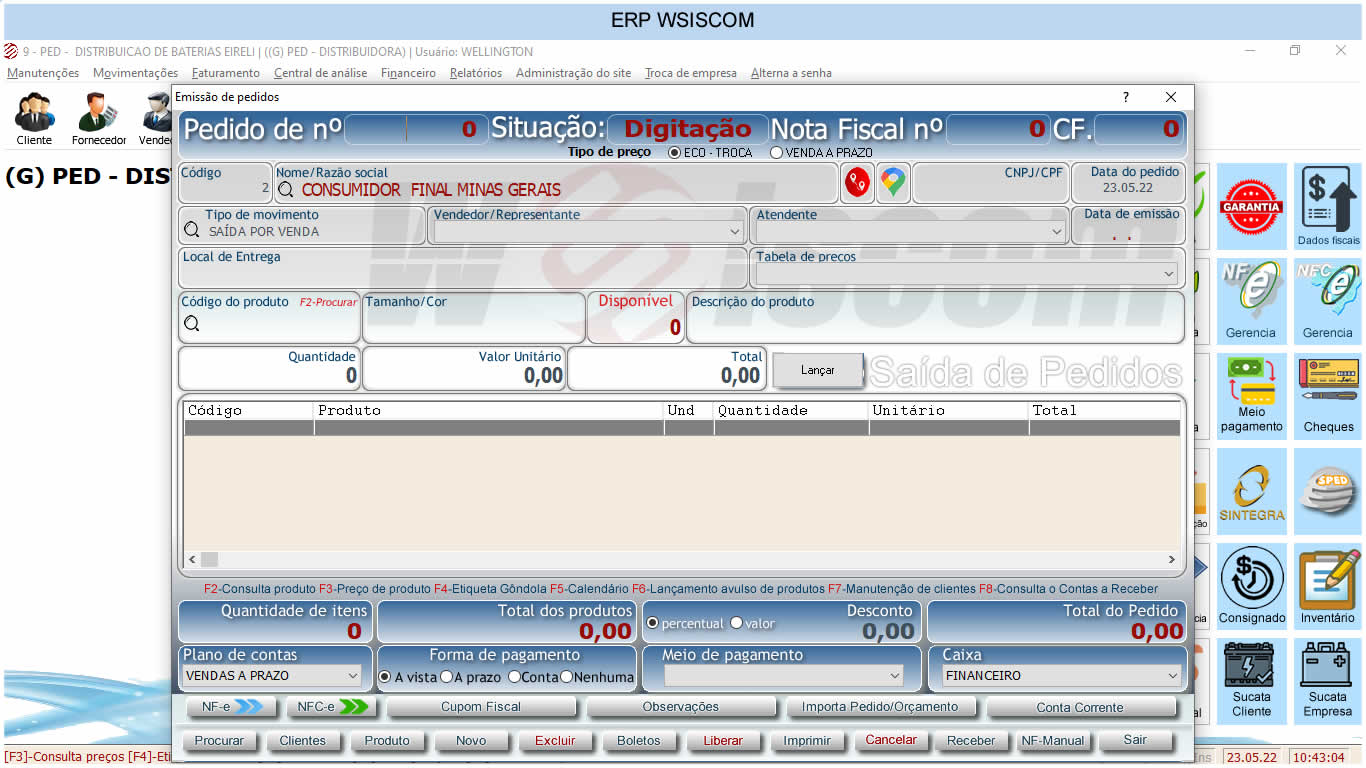This screenshot has width=1366, height=768.
Task: Click the Lançar button
Action: point(817,370)
